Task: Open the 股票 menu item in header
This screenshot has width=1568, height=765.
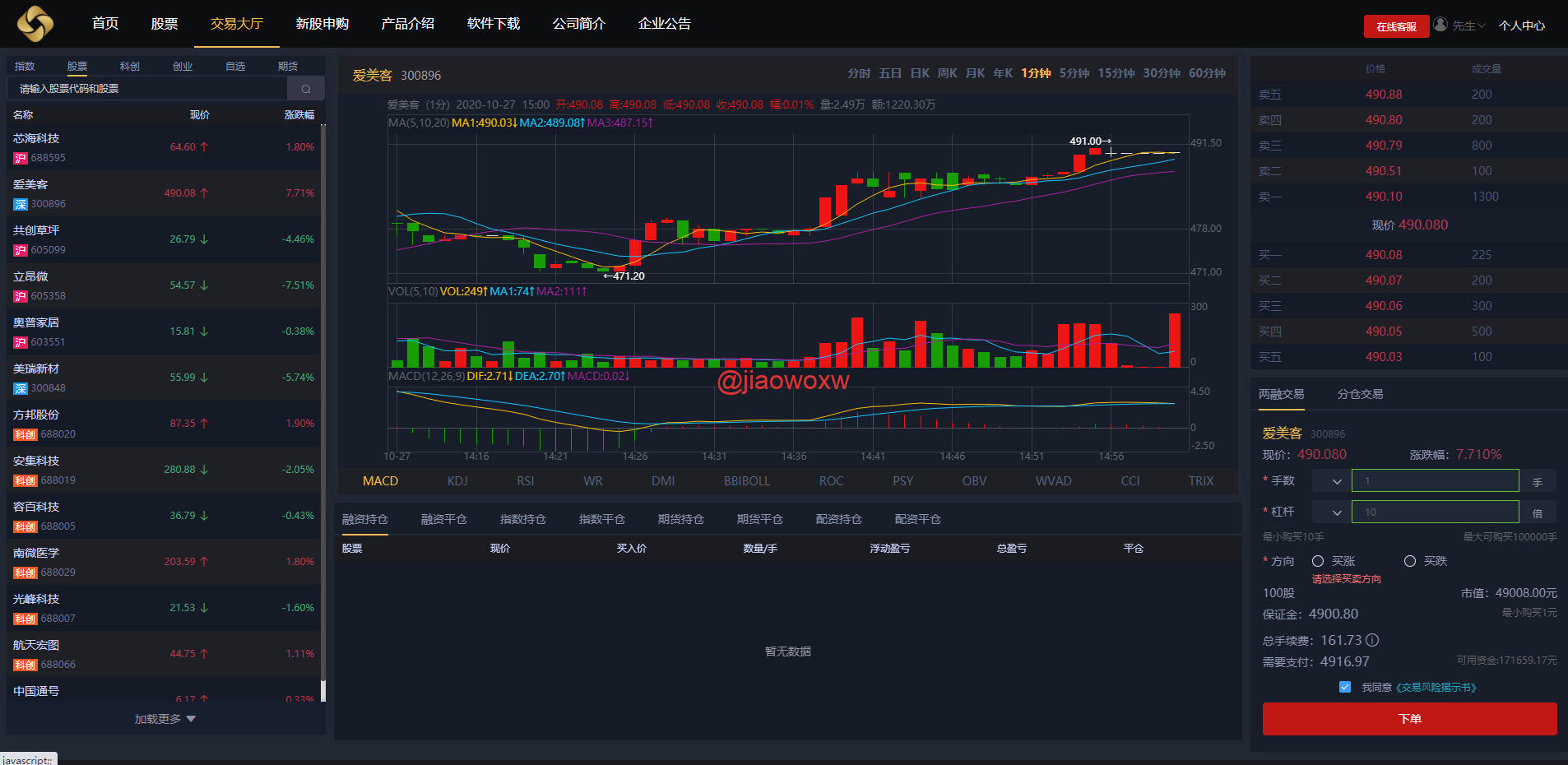Action: pos(165,24)
